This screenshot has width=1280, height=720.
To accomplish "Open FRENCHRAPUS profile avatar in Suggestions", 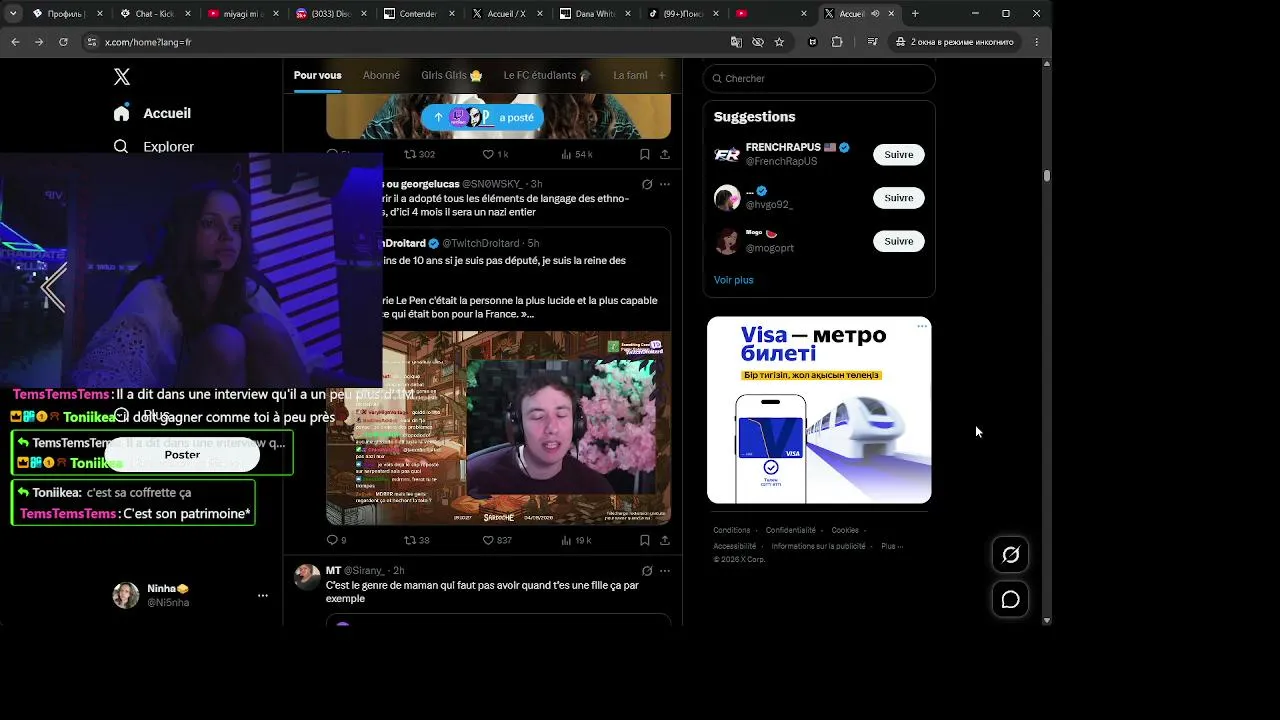I will [727, 155].
